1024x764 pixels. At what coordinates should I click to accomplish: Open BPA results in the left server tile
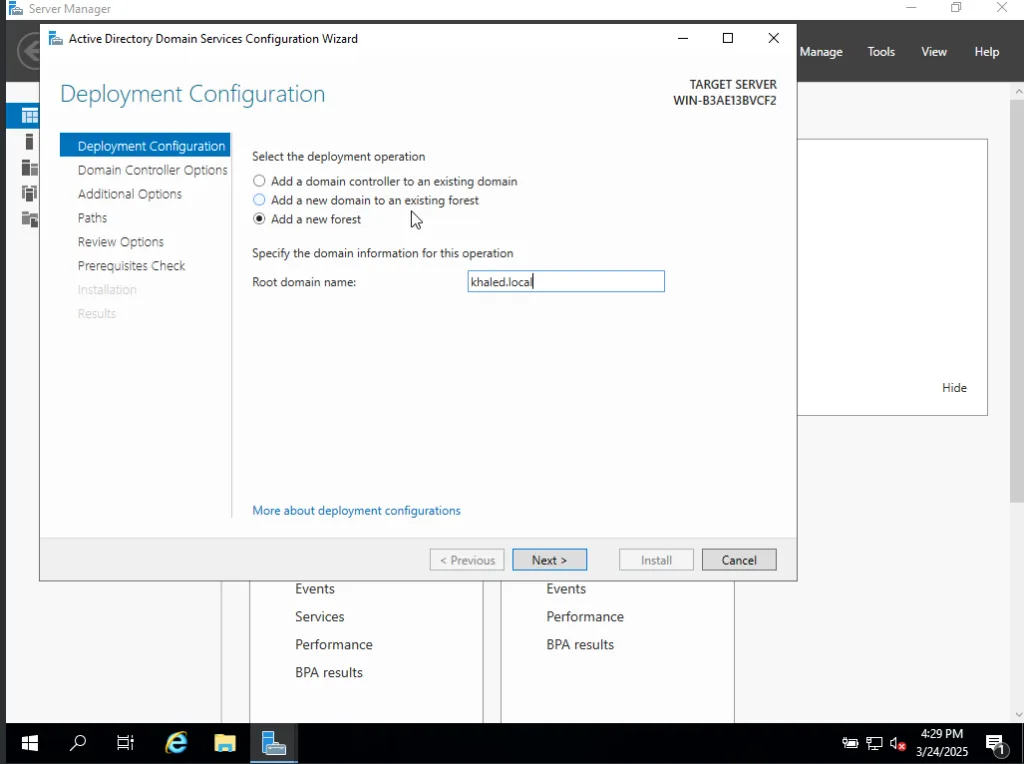(328, 673)
